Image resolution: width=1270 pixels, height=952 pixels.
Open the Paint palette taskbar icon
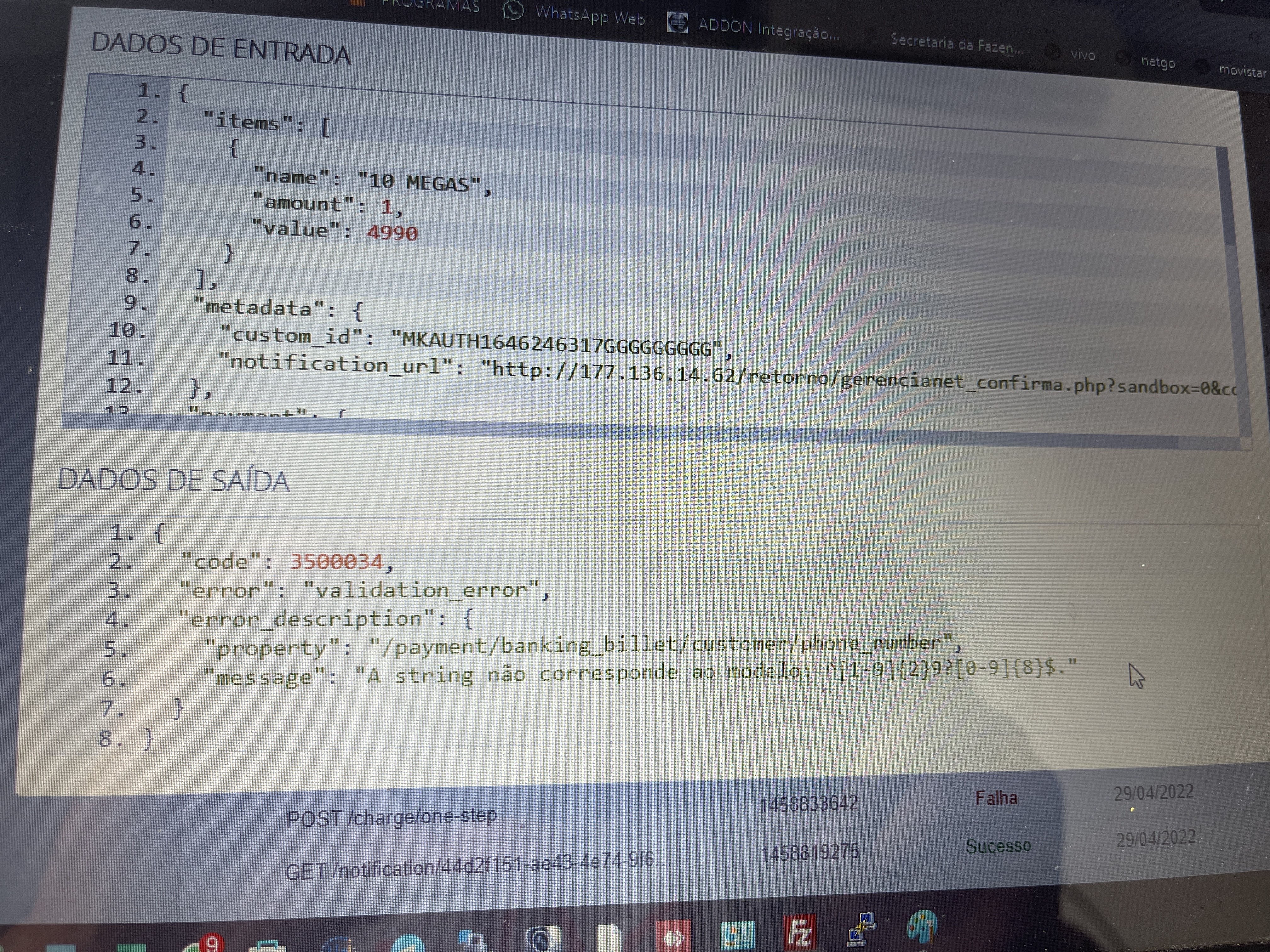(922, 926)
